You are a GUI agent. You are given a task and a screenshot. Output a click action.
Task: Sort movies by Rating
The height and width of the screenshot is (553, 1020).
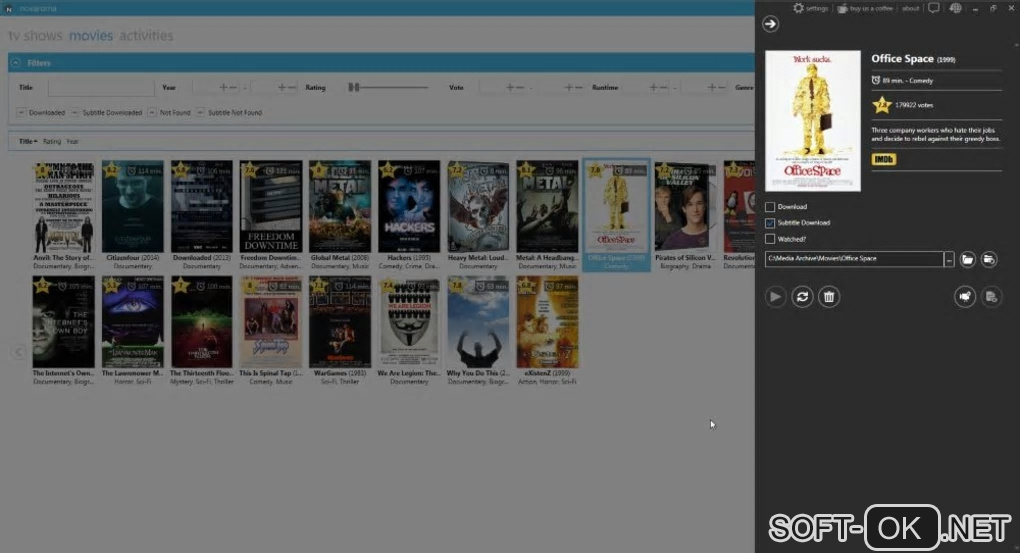click(x=52, y=141)
